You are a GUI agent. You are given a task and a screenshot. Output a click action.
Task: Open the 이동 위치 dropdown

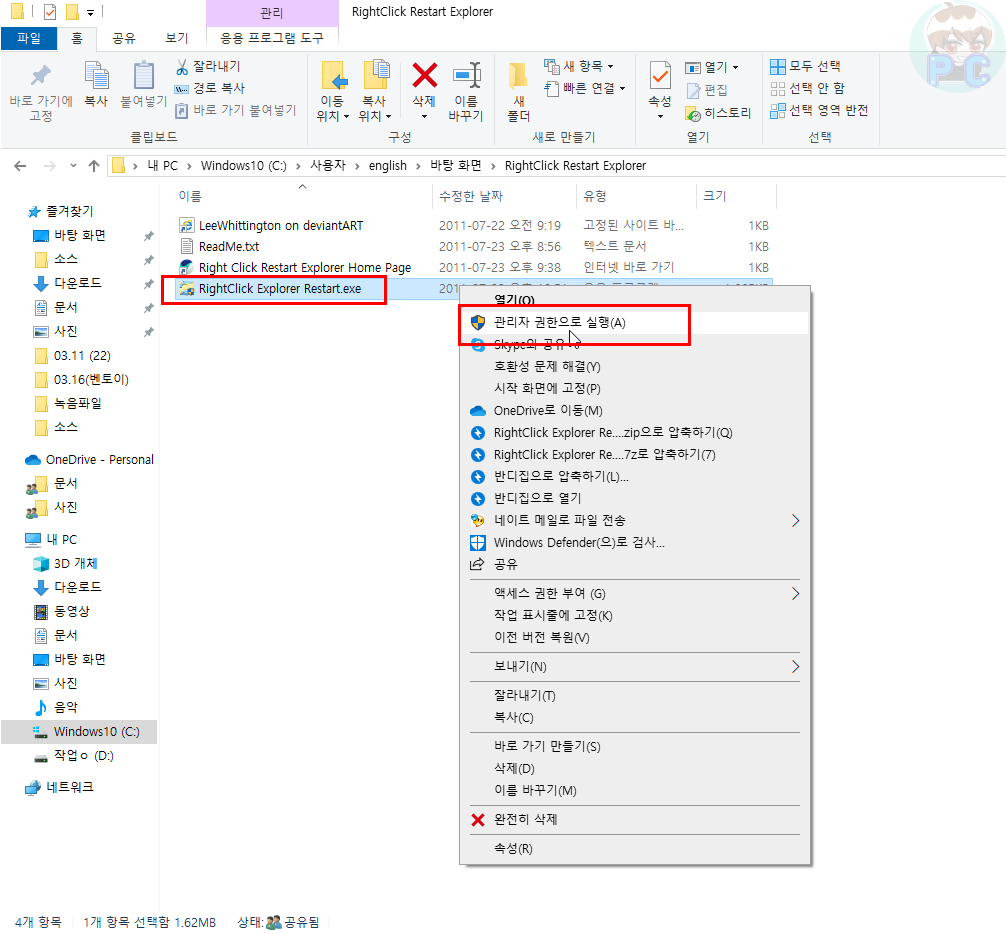point(332,116)
